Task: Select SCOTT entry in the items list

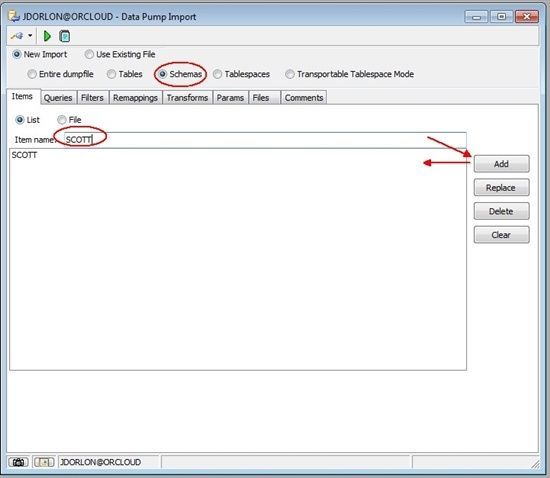Action: 24,155
